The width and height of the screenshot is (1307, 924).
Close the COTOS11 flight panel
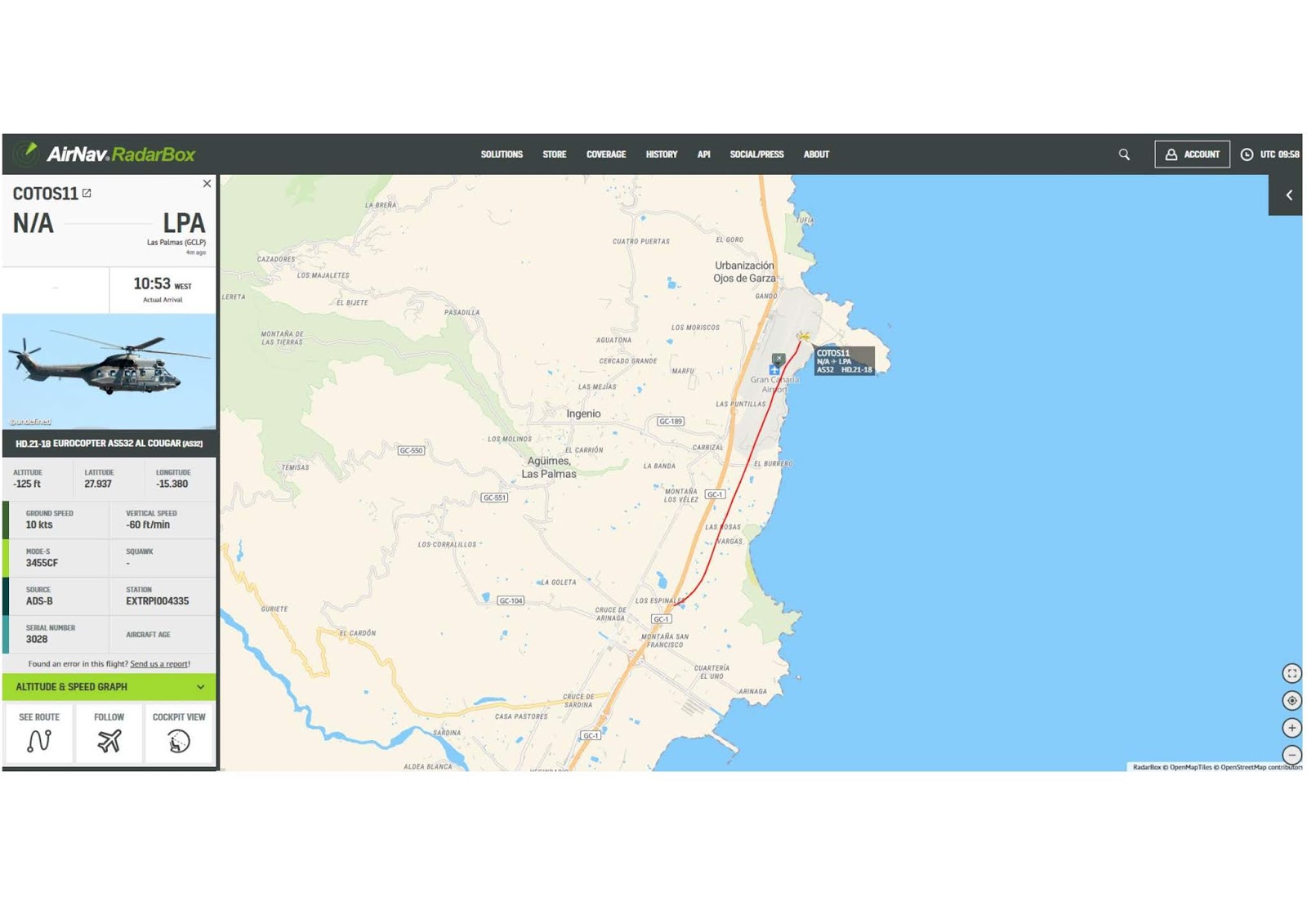point(207,184)
